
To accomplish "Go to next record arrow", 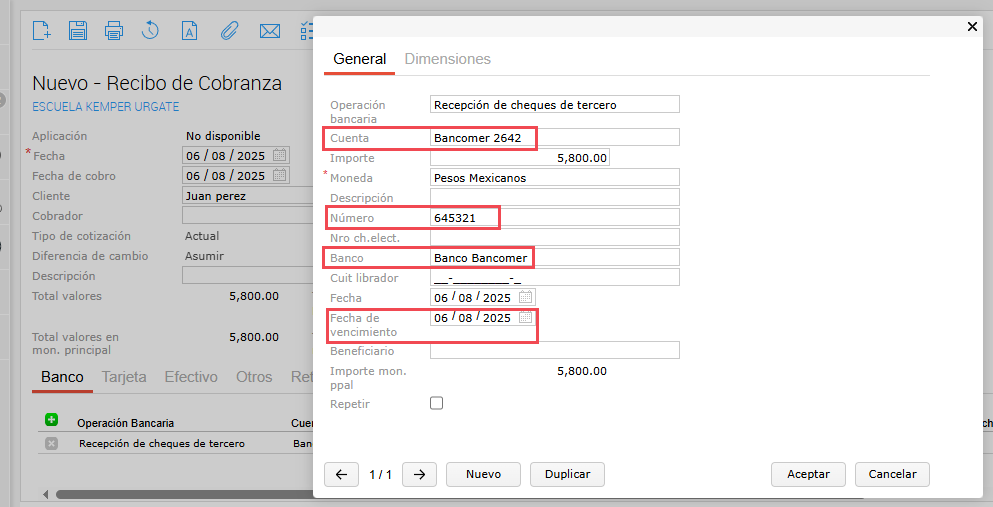I will 419,474.
